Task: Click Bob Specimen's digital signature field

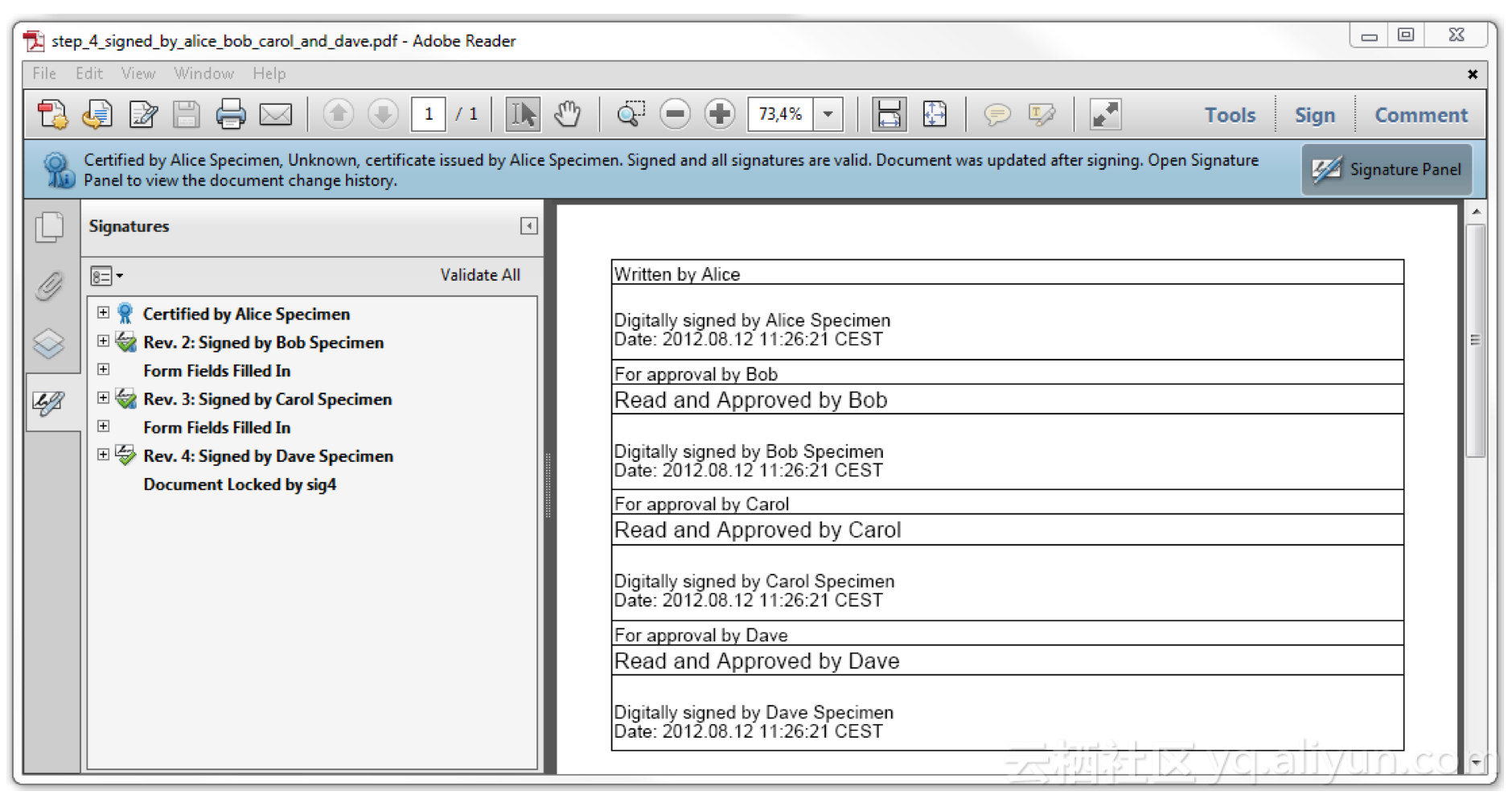Action: point(1008,451)
